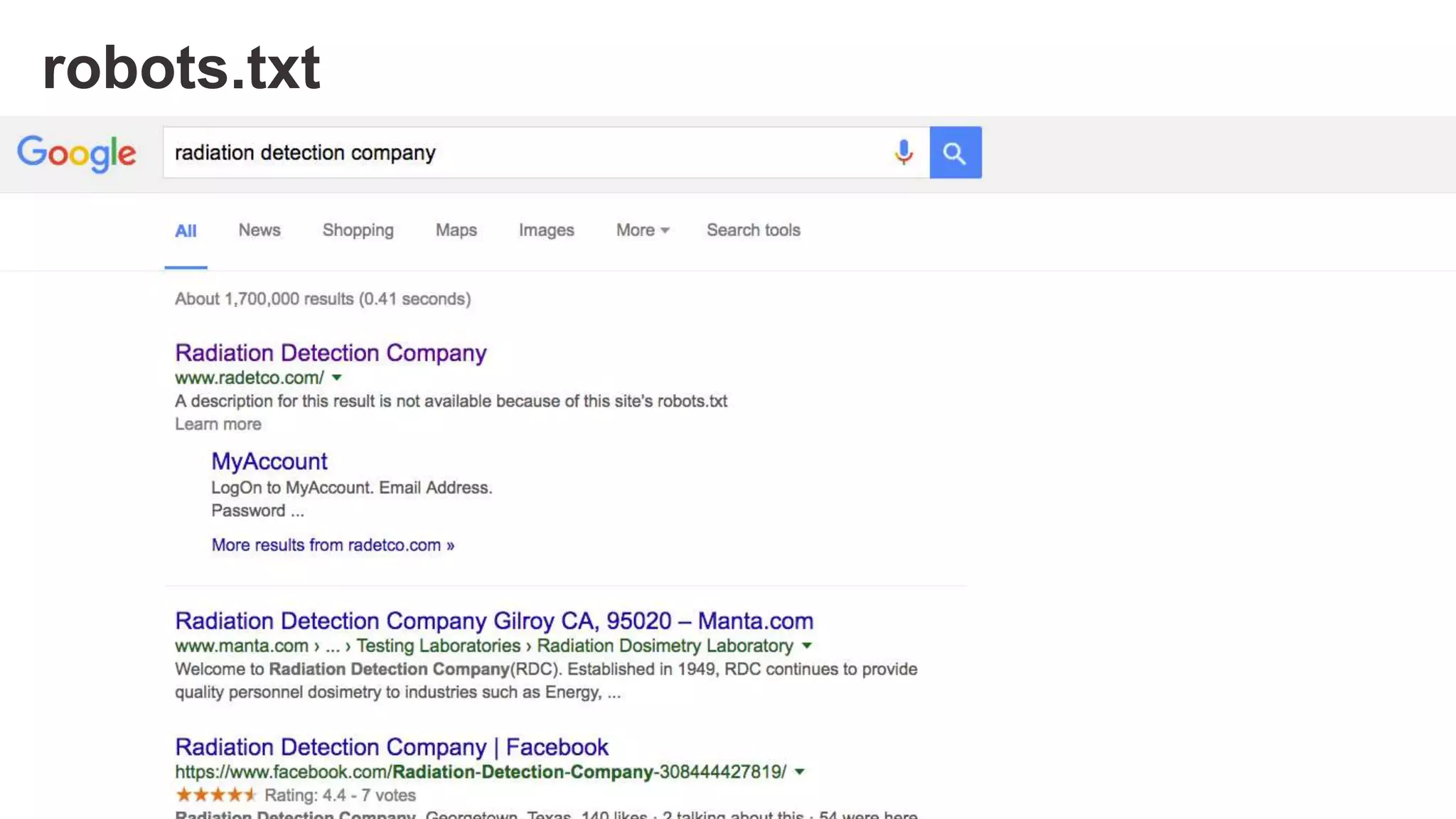
Task: Click Learn more under robots.txt notice
Action: [218, 424]
